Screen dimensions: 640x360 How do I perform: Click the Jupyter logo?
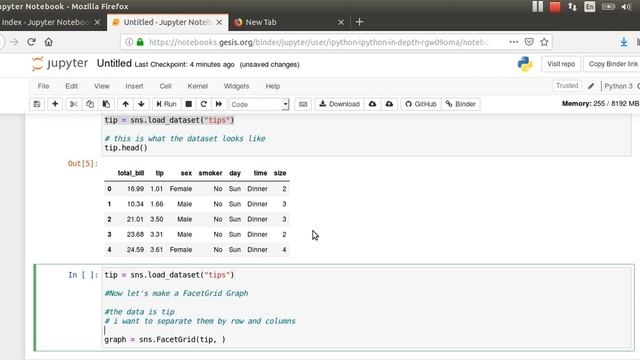[x=60, y=64]
